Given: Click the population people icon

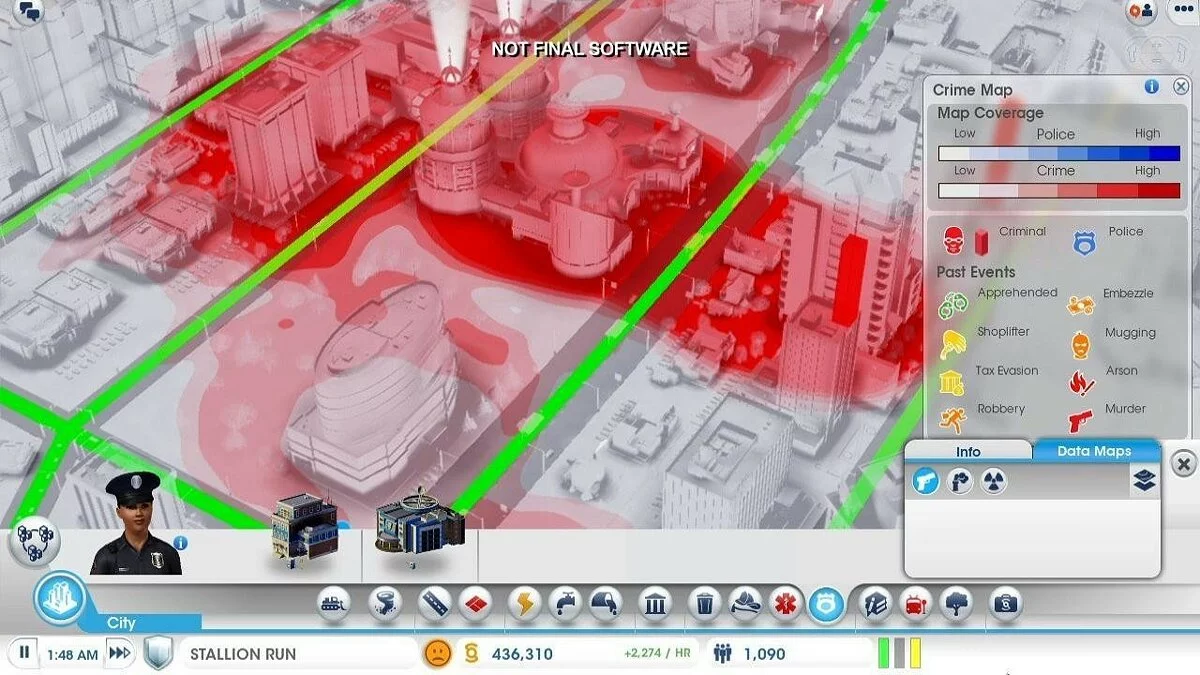Looking at the screenshot, I should [723, 654].
